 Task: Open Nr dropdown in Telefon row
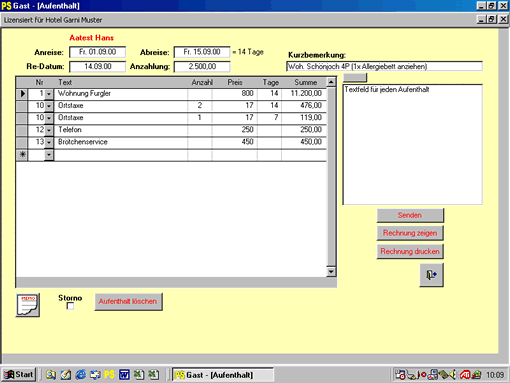click(49, 130)
